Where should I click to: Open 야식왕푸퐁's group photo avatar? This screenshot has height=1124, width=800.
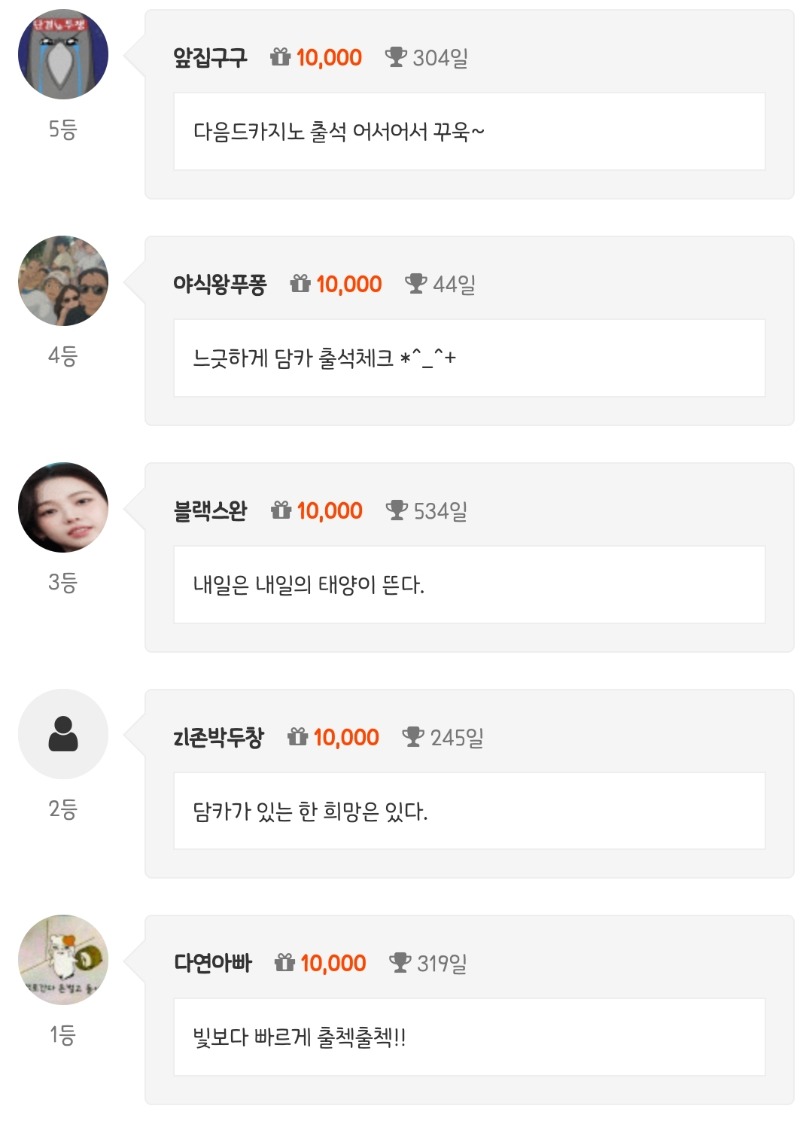click(x=63, y=281)
